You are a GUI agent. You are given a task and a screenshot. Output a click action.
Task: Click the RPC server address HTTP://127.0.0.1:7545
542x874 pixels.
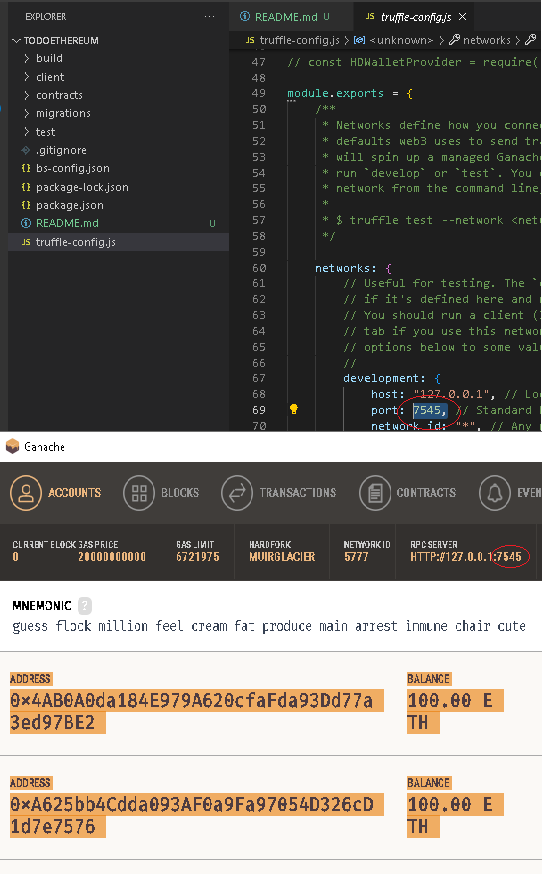[466, 557]
